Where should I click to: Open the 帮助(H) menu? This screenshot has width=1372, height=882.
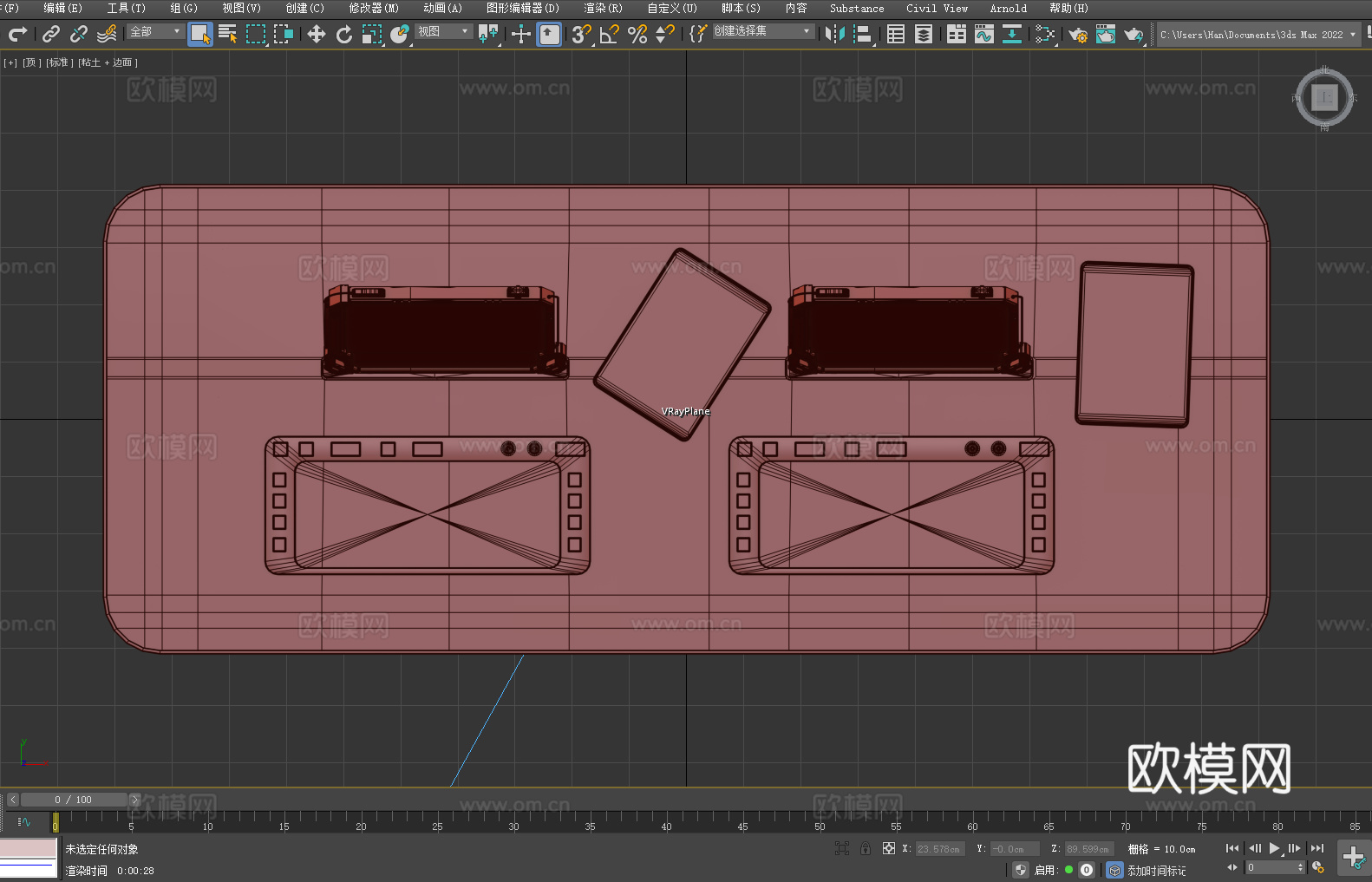(x=1068, y=8)
